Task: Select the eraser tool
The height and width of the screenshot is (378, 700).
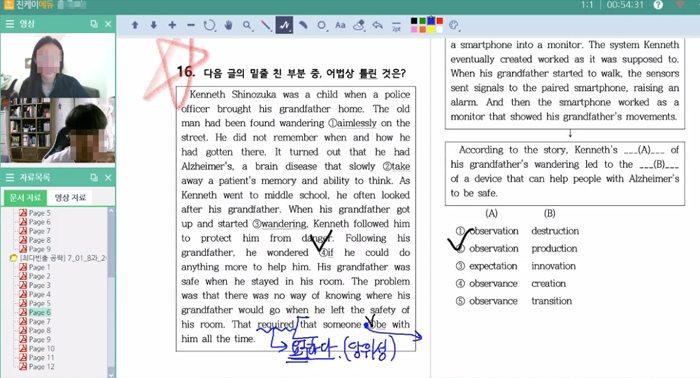Action: 359,25
